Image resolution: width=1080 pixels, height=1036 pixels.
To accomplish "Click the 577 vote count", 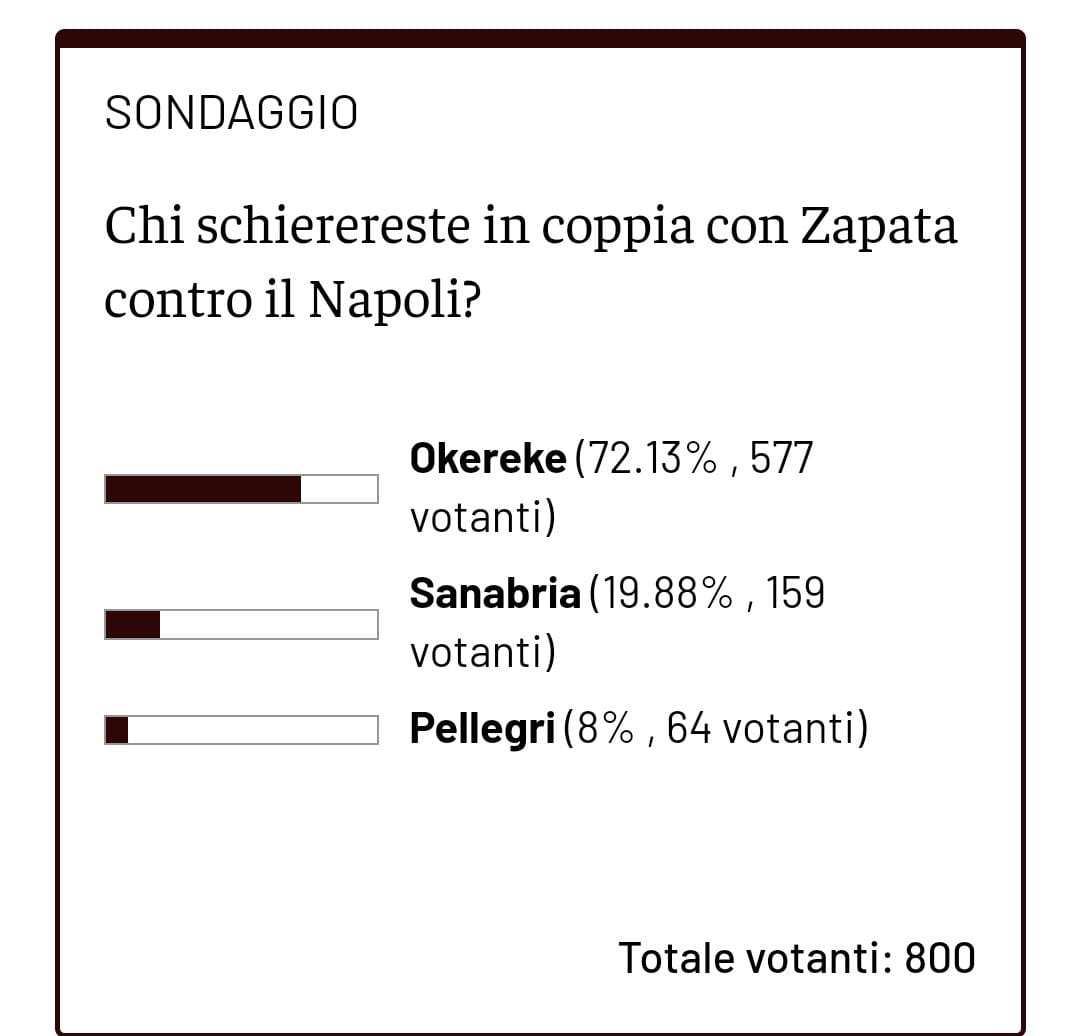I will (780, 459).
